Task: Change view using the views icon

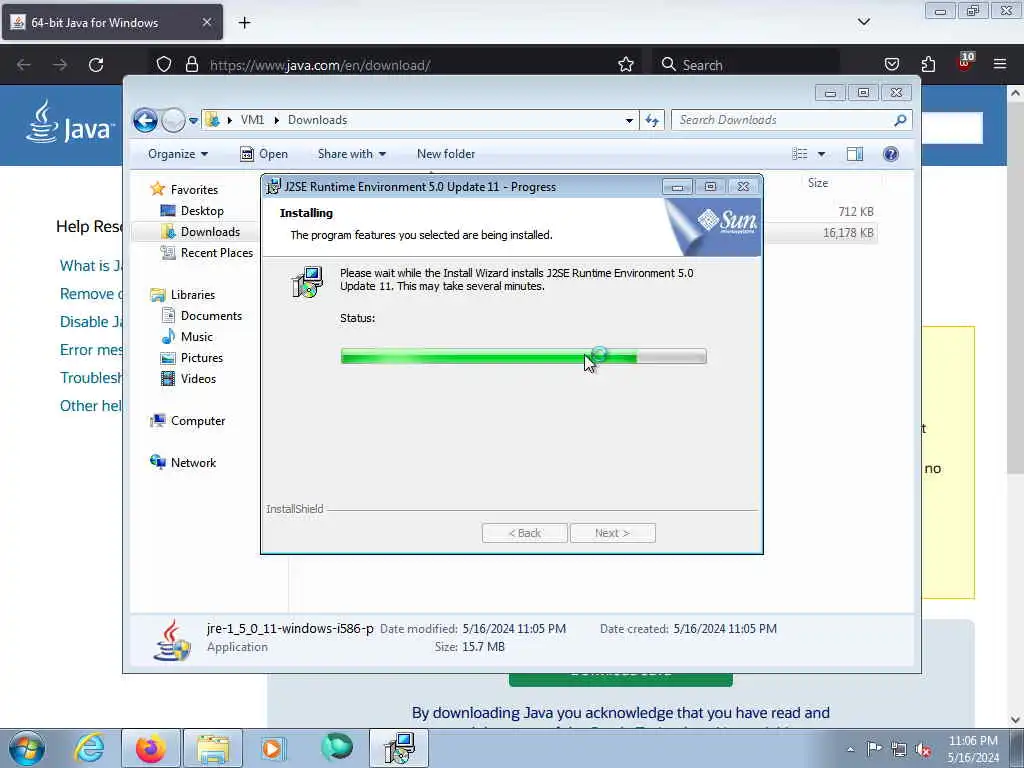Action: (800, 154)
